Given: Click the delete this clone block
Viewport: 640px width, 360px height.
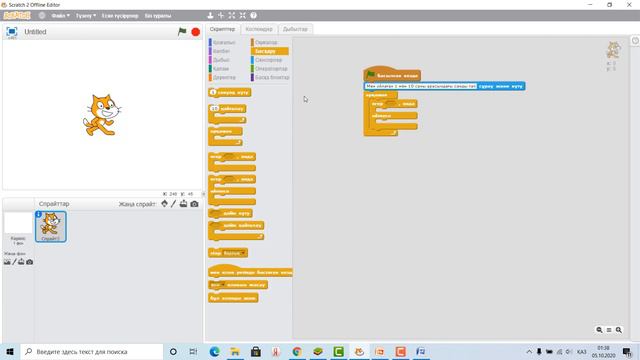Looking at the screenshot, I should pos(233,298).
